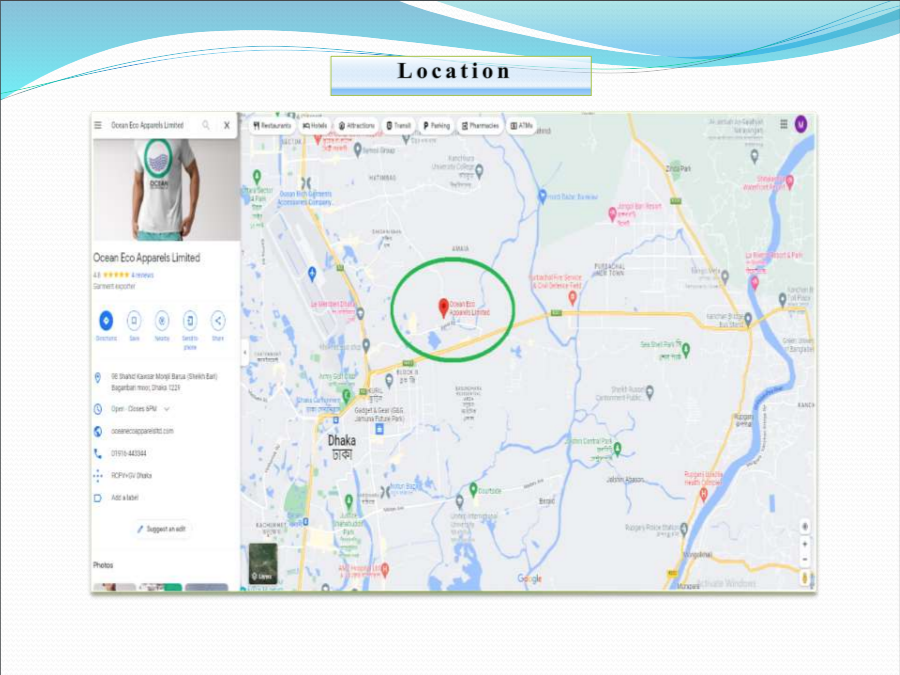Click the globe icon beside website
The width and height of the screenshot is (900, 675).
pyautogui.click(x=98, y=431)
